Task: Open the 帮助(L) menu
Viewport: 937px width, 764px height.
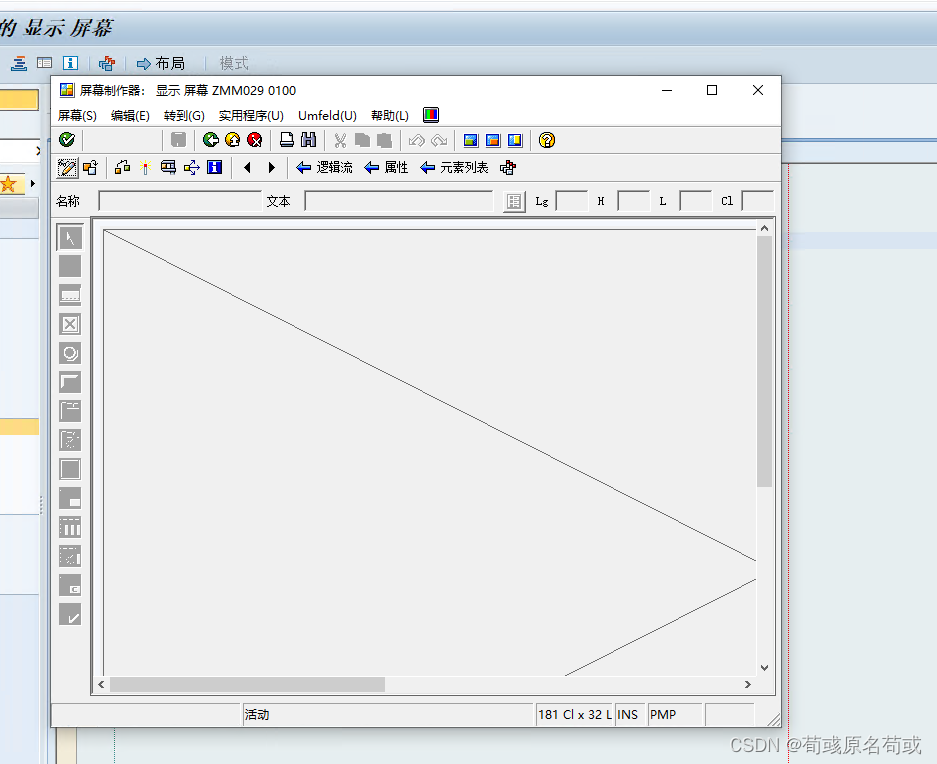Action: (390, 115)
